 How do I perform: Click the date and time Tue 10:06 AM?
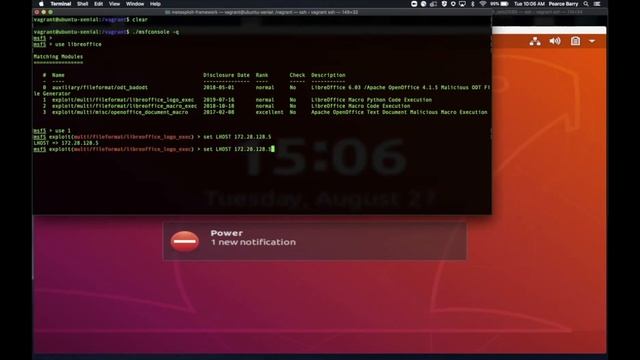coord(529,4)
